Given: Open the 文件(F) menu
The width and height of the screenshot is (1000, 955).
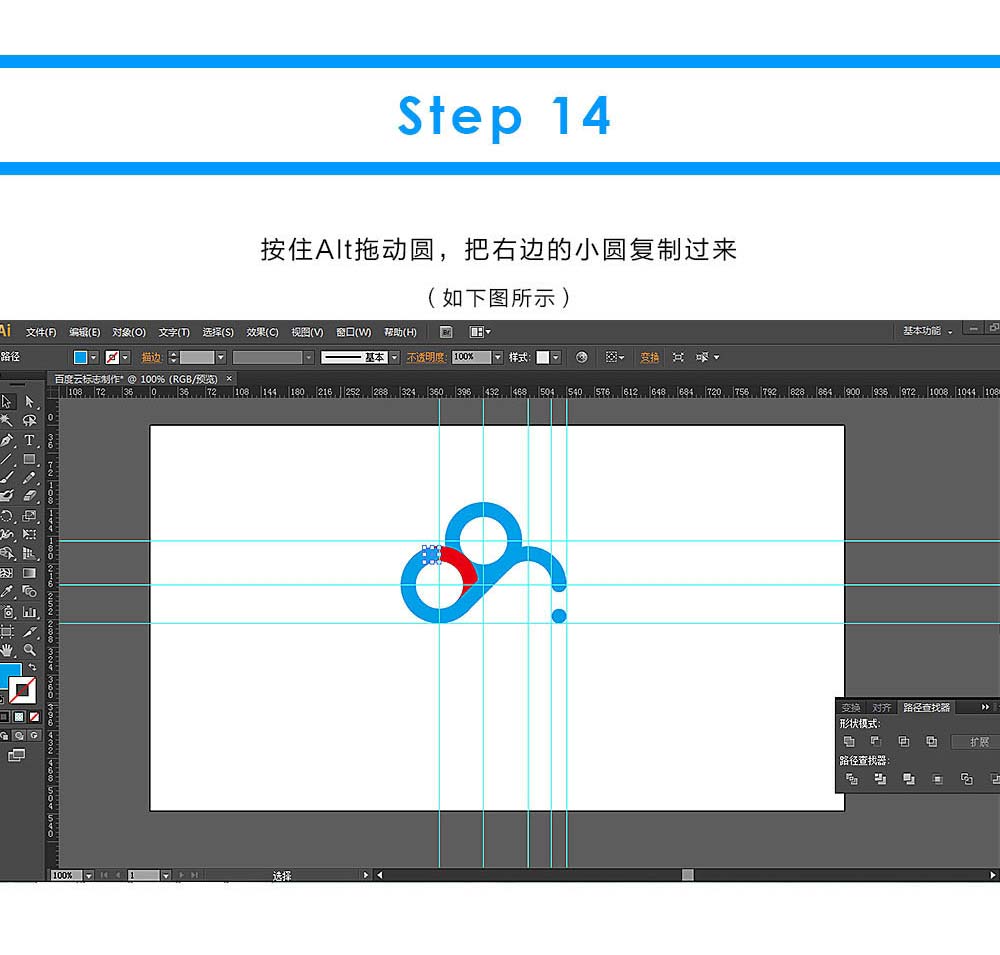Looking at the screenshot, I should [41, 332].
